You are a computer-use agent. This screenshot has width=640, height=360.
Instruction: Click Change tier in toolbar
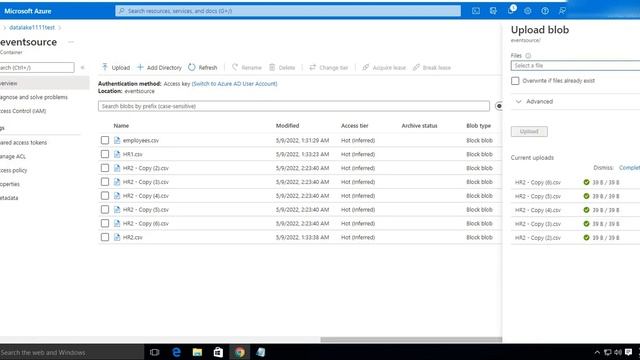329,67
